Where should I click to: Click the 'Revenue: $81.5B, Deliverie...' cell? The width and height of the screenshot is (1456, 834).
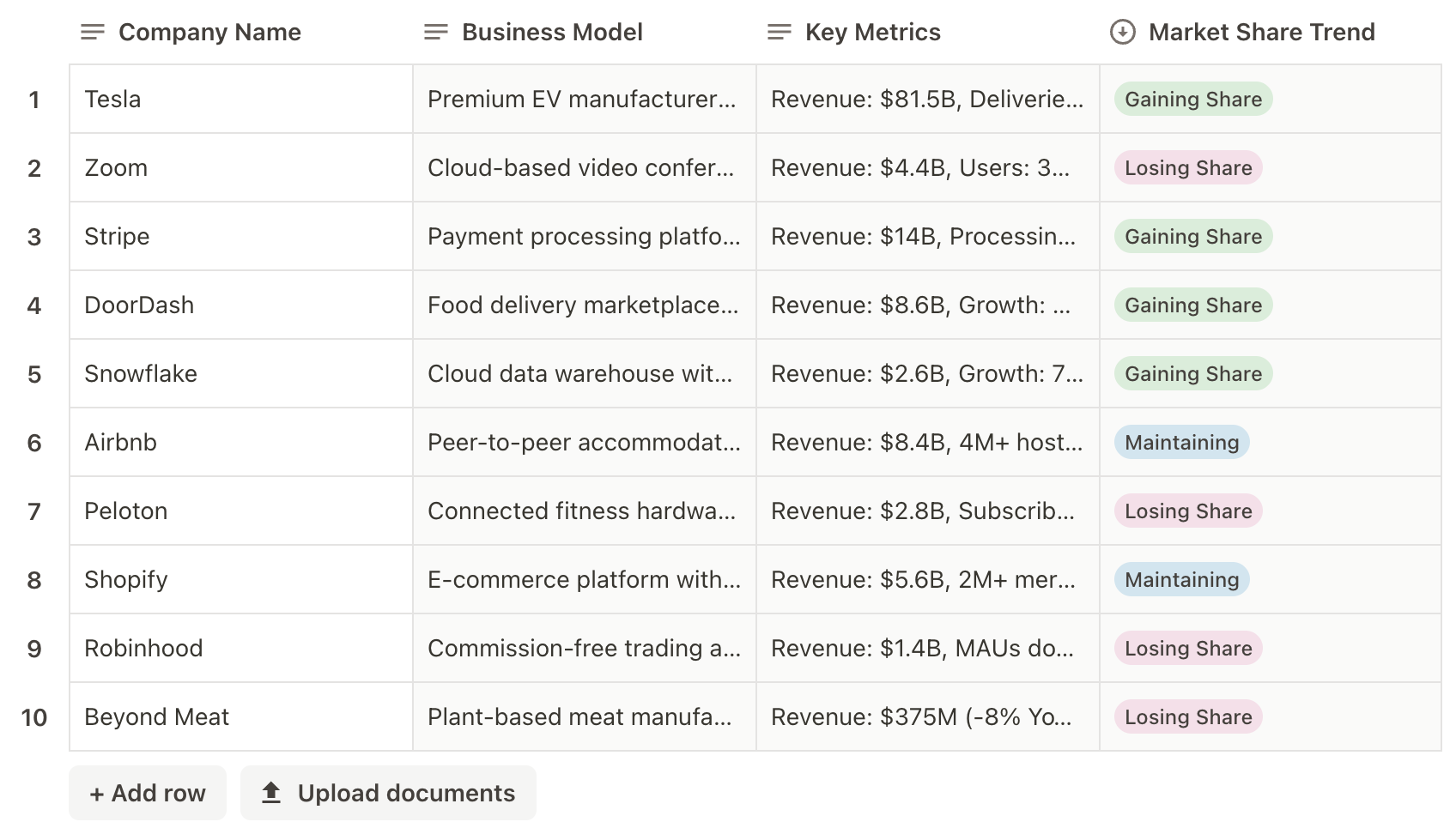tap(928, 99)
